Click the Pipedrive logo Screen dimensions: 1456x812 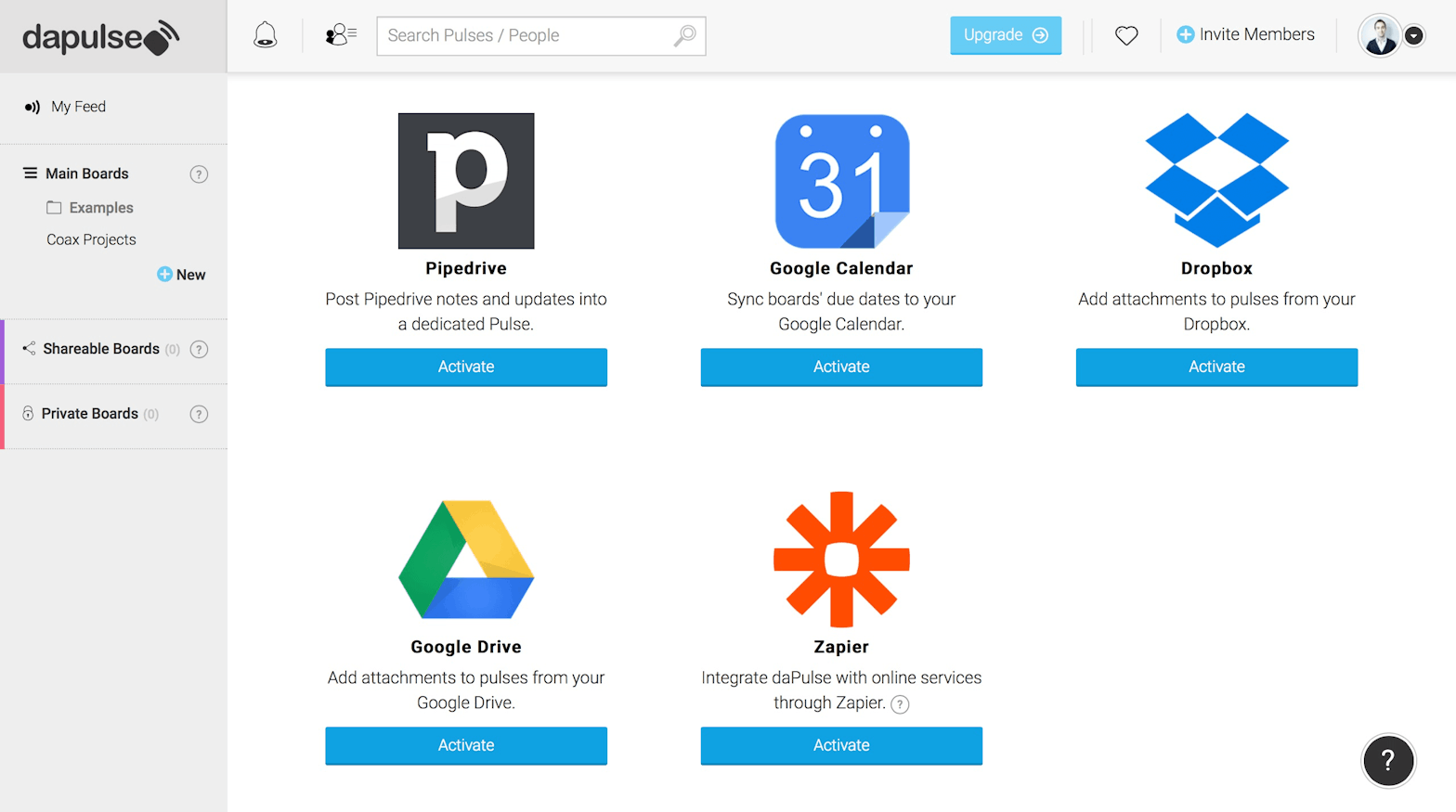(x=466, y=181)
